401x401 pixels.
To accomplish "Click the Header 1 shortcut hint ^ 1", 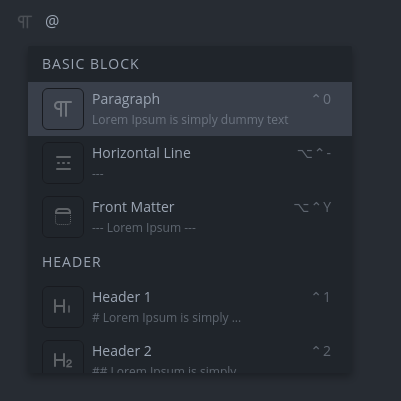I will pyautogui.click(x=321, y=297).
